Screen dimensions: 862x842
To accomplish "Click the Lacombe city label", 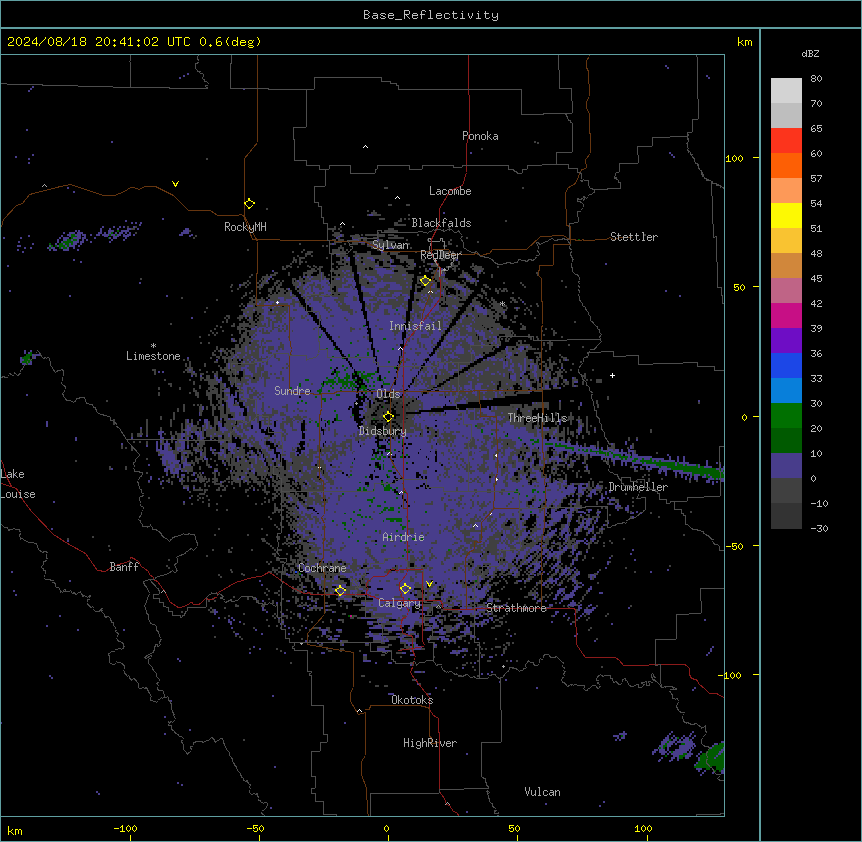I will click(x=450, y=191).
